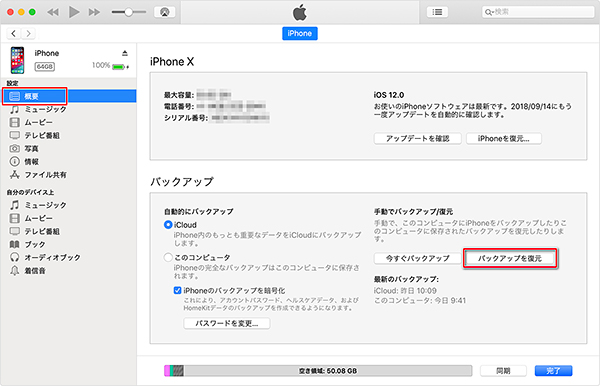Image resolution: width=600 pixels, height=386 pixels.
Task: Open the AirPlay output button
Action: [165, 12]
